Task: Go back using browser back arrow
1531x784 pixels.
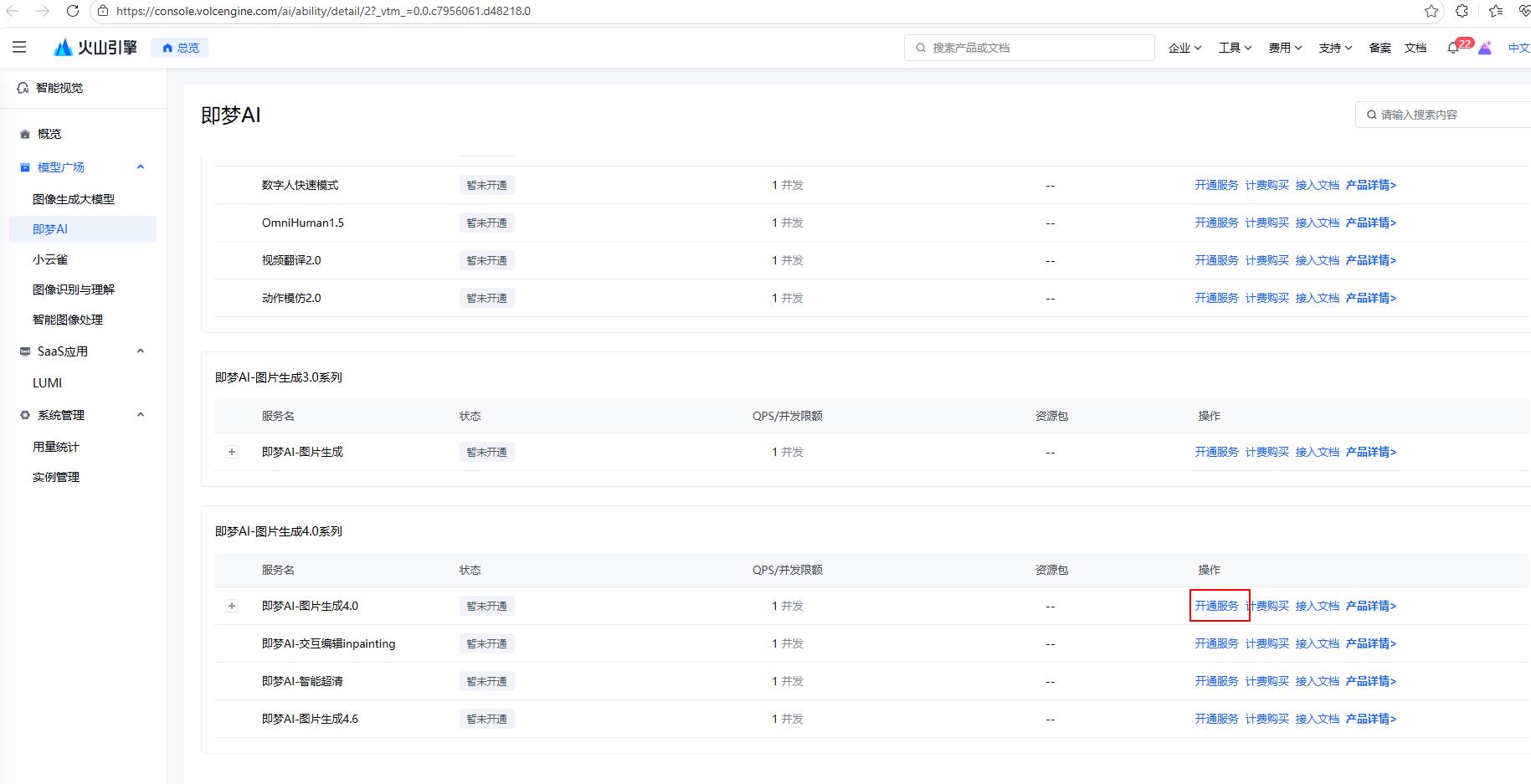Action: point(13,11)
